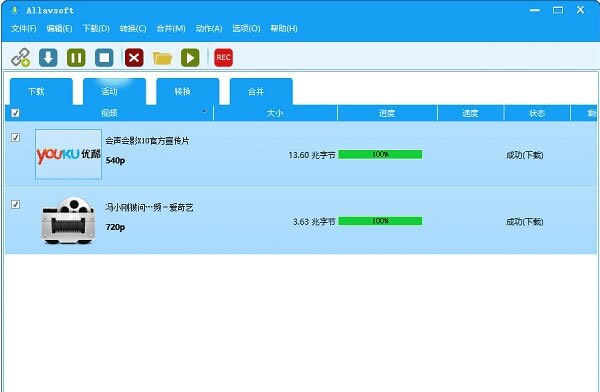This screenshot has width=600, height=392.
Task: Start recording with the red REC icon
Action: tap(223, 58)
